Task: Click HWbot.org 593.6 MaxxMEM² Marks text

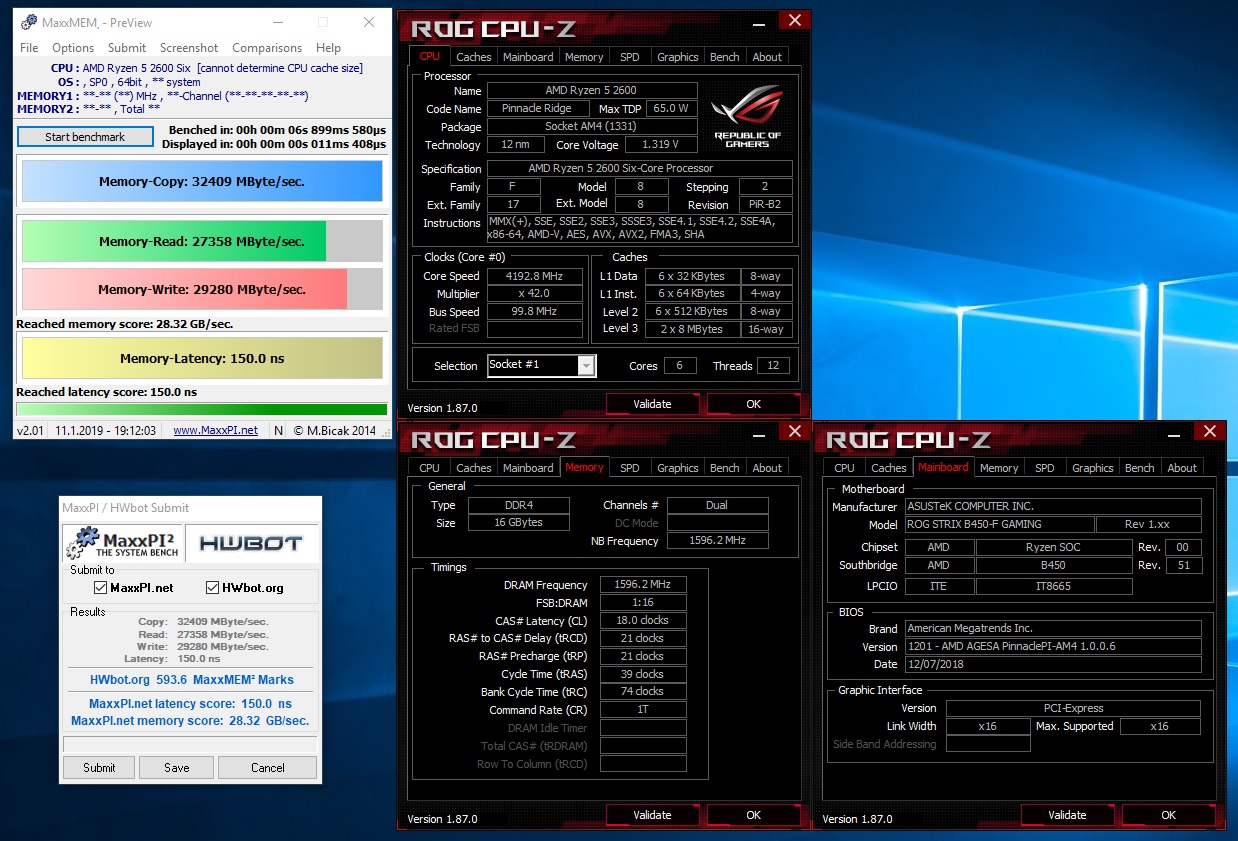Action: coord(192,680)
